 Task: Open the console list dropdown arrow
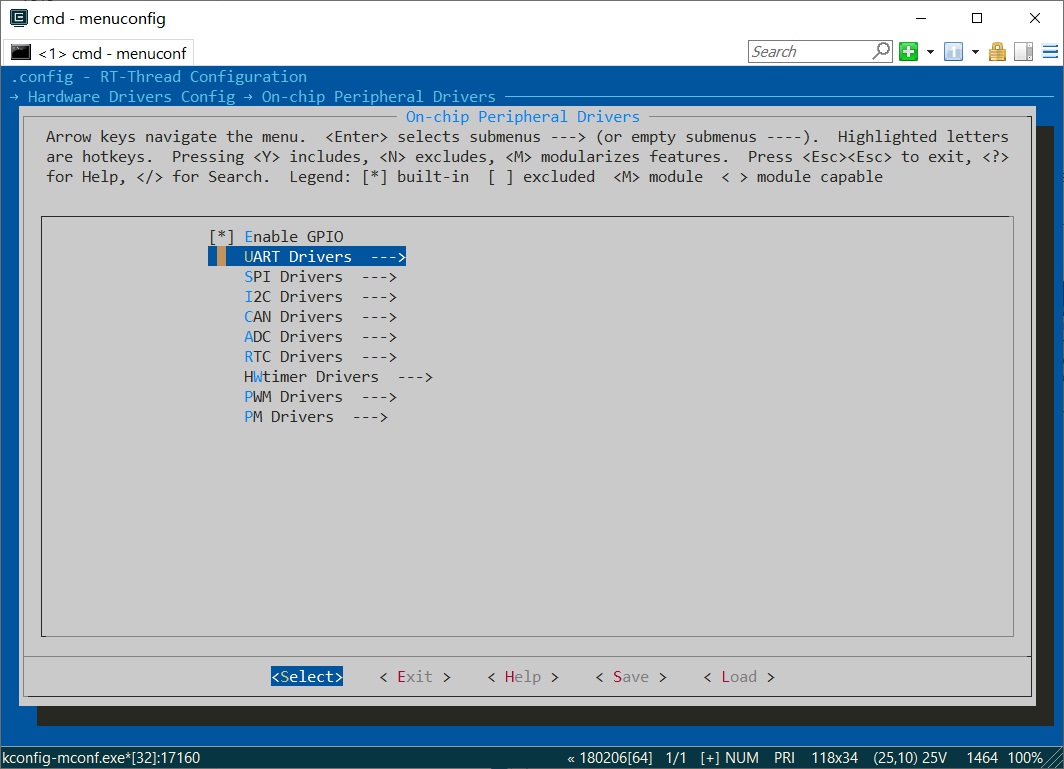click(975, 52)
